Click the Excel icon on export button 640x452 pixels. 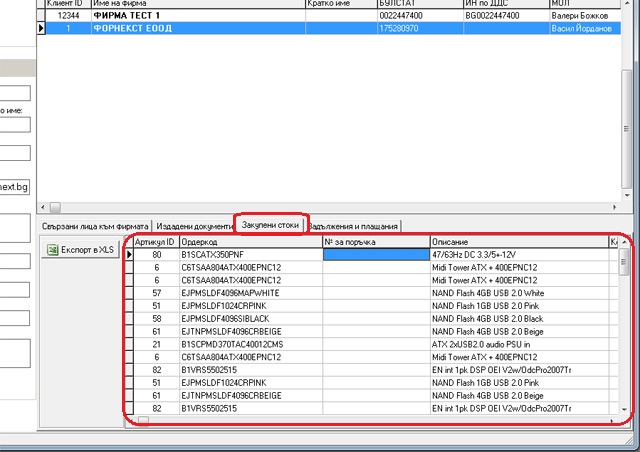click(x=52, y=249)
